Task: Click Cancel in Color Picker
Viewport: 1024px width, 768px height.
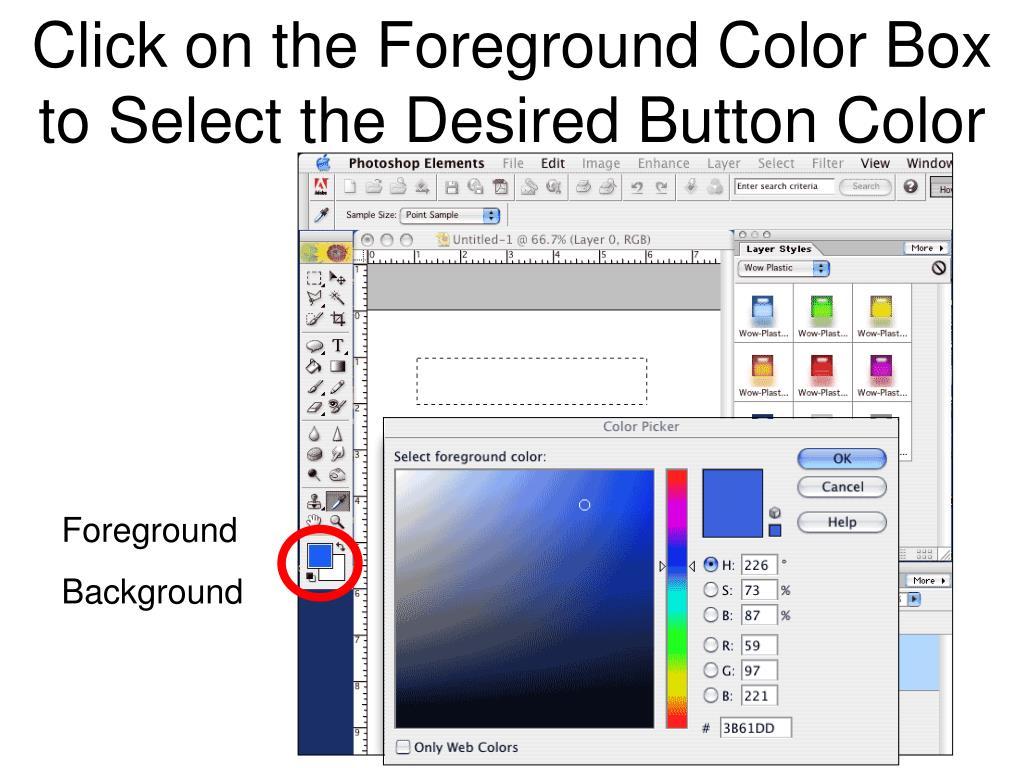Action: 842,487
